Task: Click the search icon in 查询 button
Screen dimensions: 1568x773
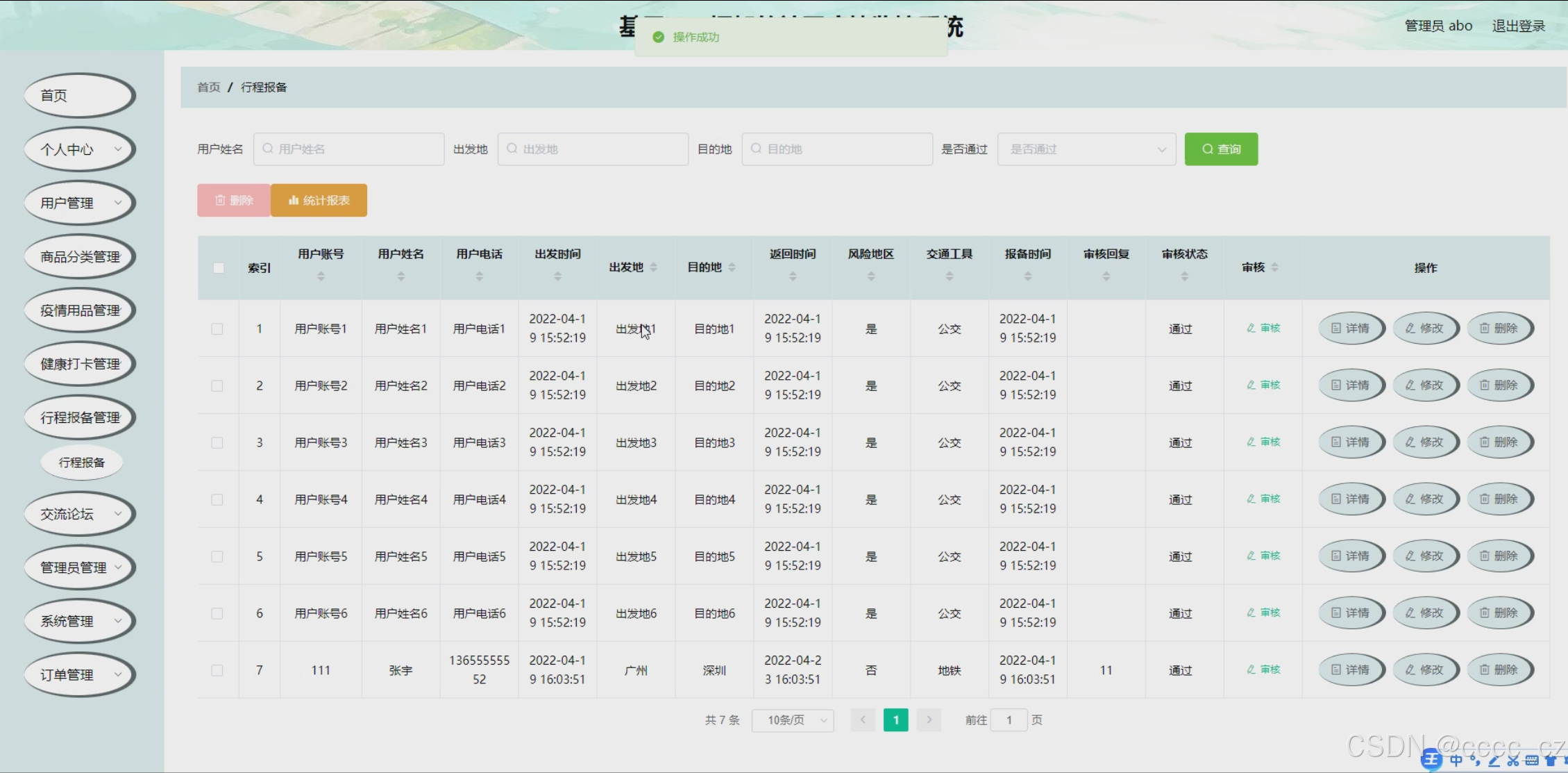Action: (x=1207, y=149)
